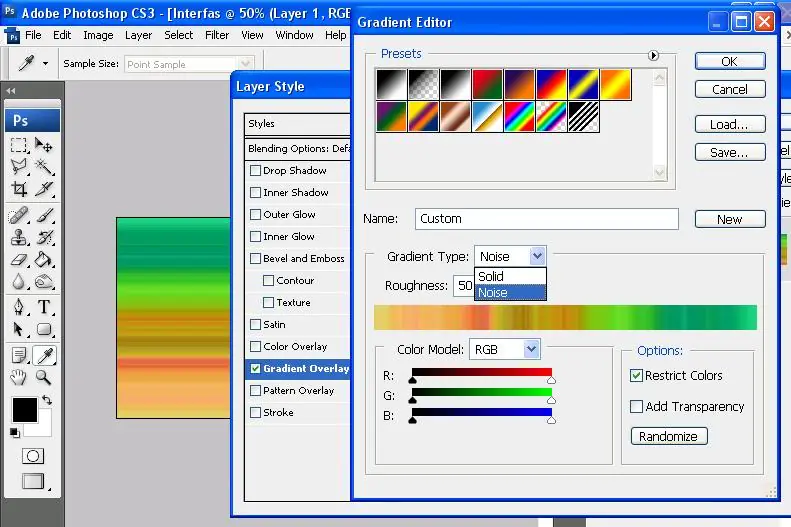Open the Layer menu
This screenshot has width=791, height=527.
click(x=138, y=35)
